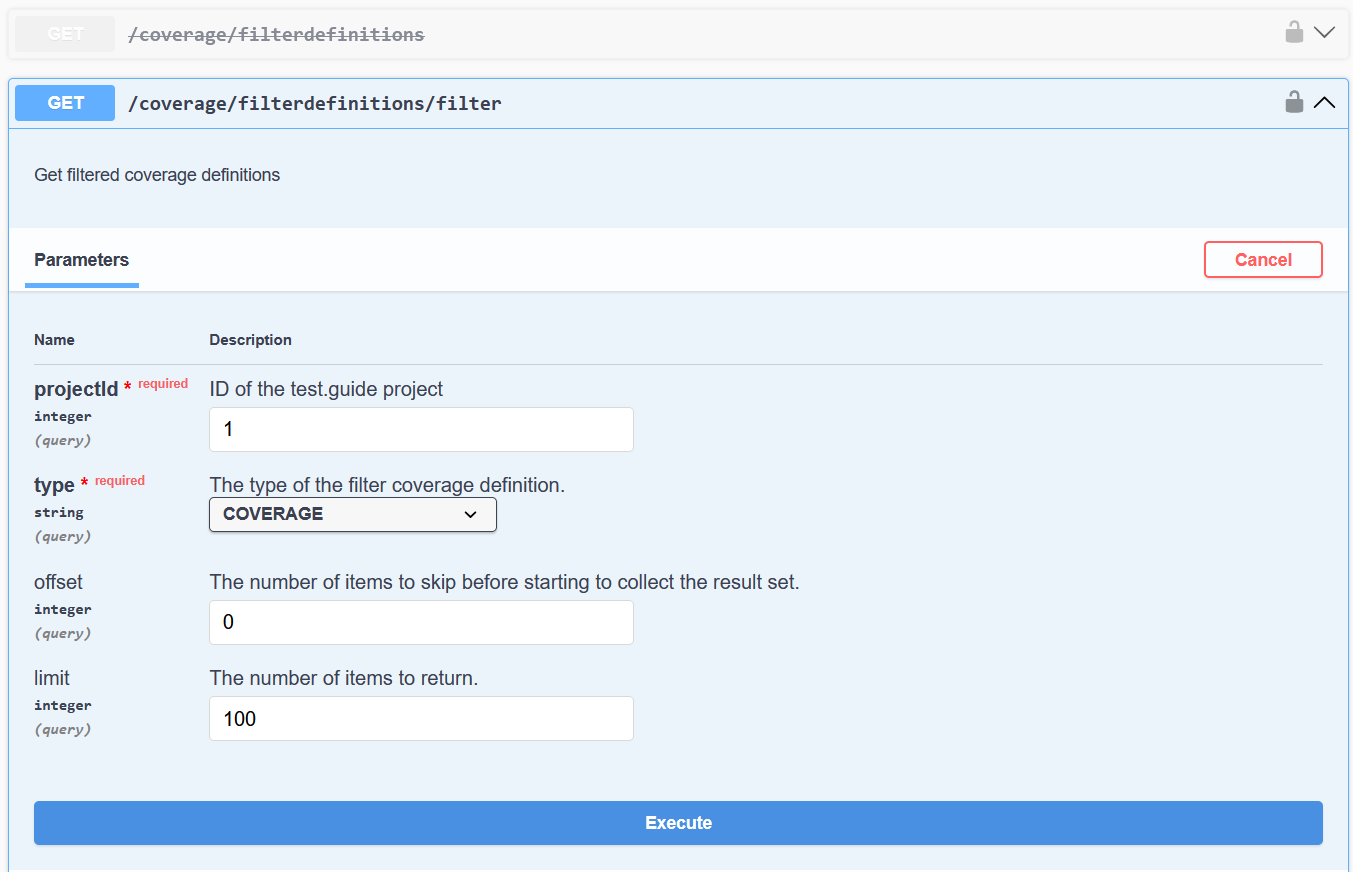The image size is (1353, 872).
Task: Click the Name column header
Action: click(x=54, y=339)
